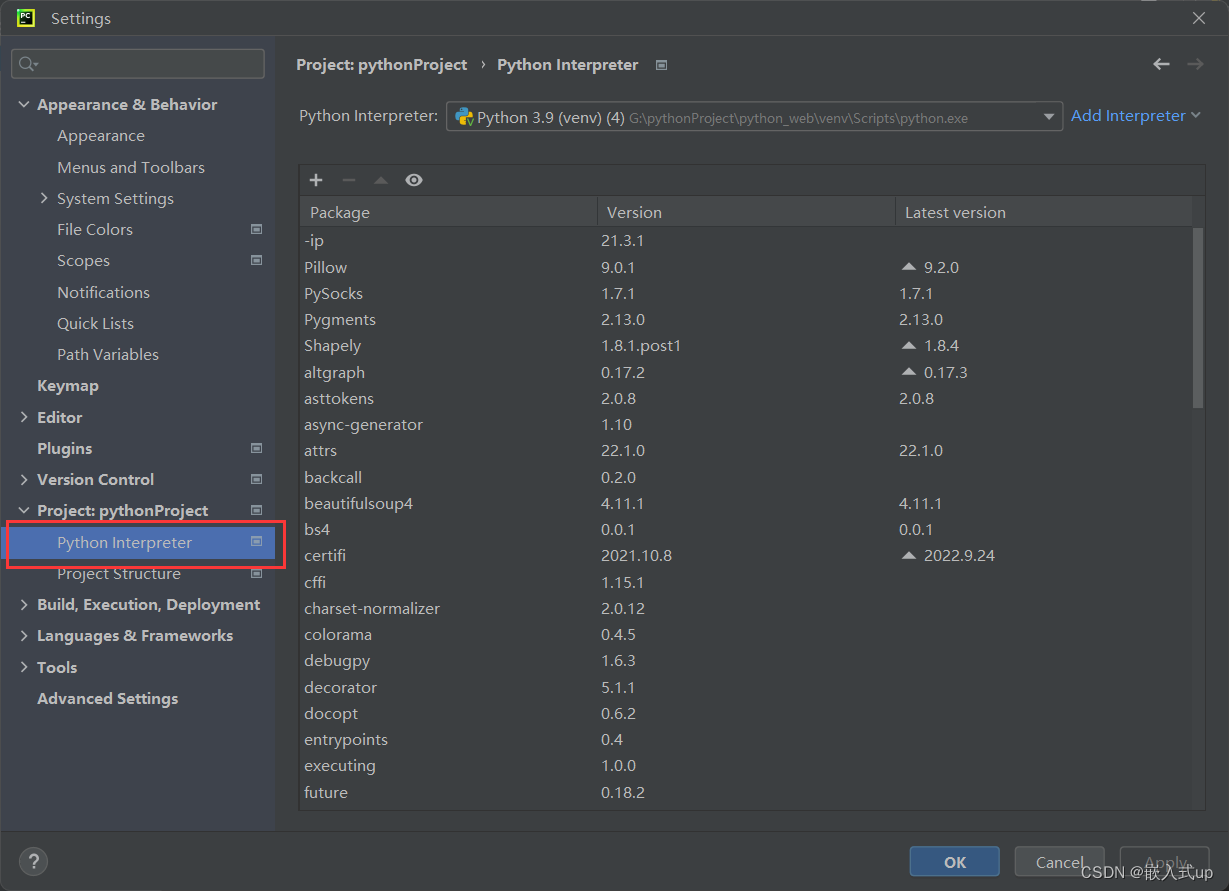The image size is (1229, 891).
Task: Click project-level icon next to Plugins
Action: 256,448
